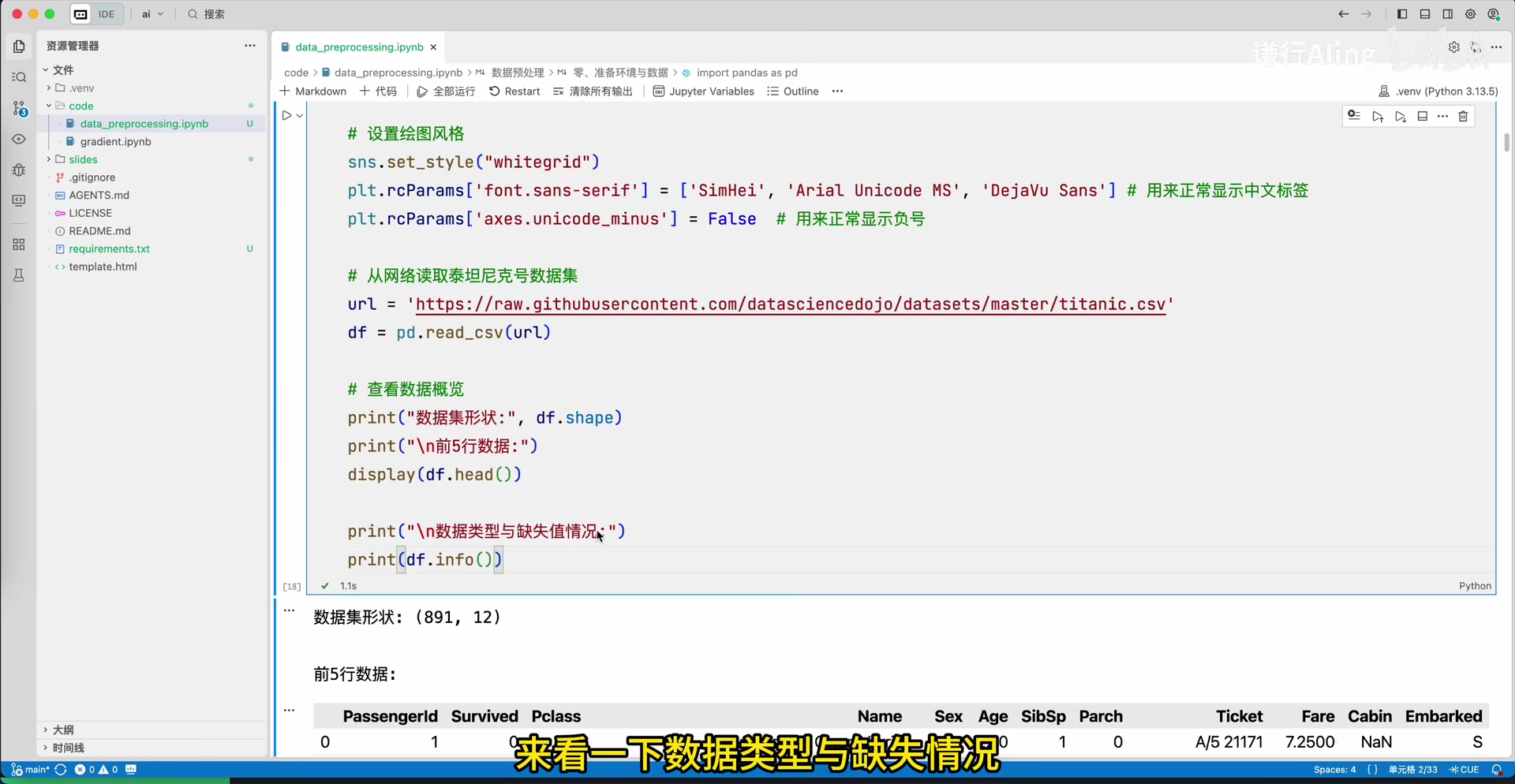Expand the .venv folder

(49, 88)
